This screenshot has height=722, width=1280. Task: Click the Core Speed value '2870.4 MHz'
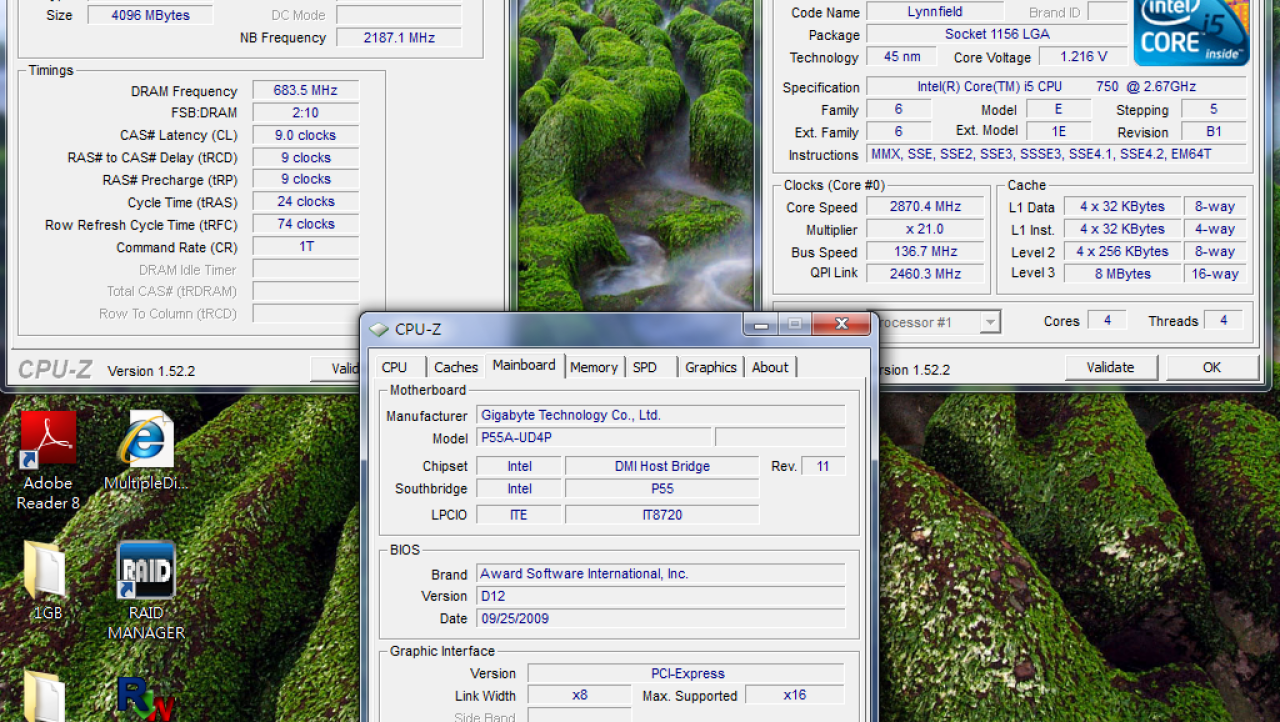[925, 206]
